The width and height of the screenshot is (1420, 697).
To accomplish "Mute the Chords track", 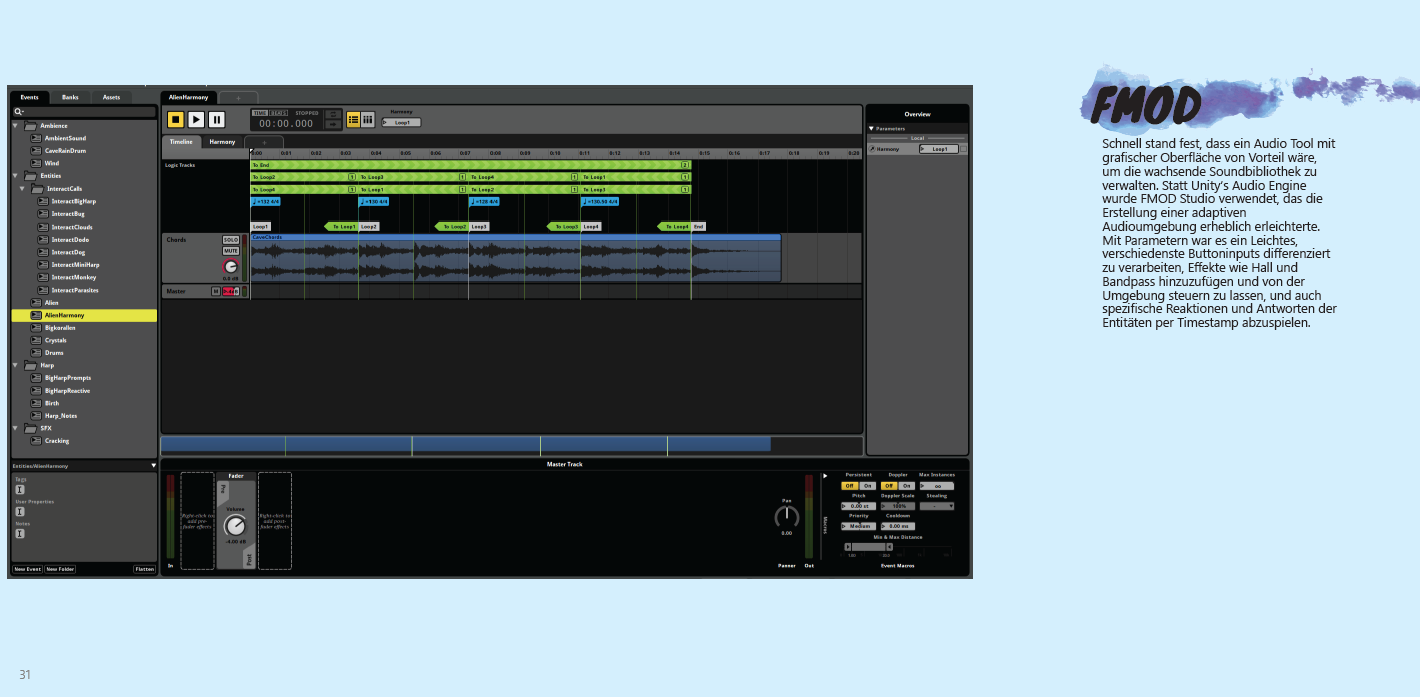I will pos(231,251).
